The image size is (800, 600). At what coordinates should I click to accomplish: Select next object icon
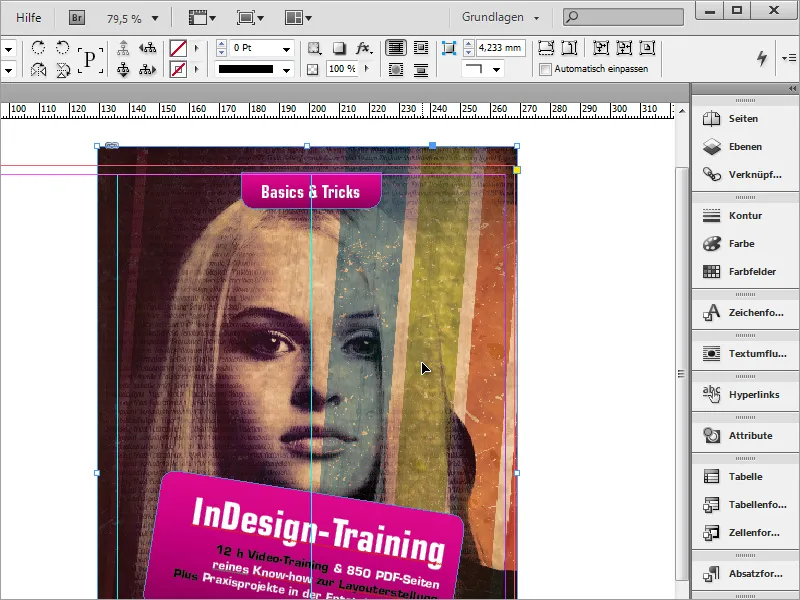click(147, 69)
